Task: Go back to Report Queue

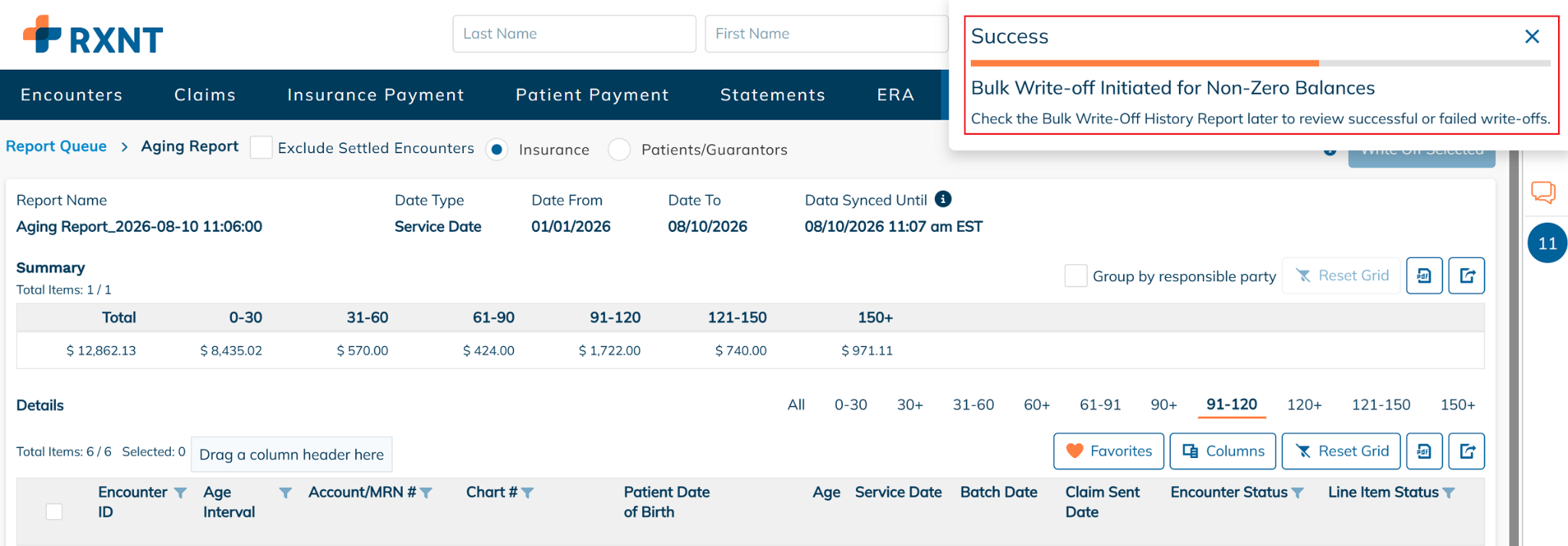Action: [x=56, y=146]
